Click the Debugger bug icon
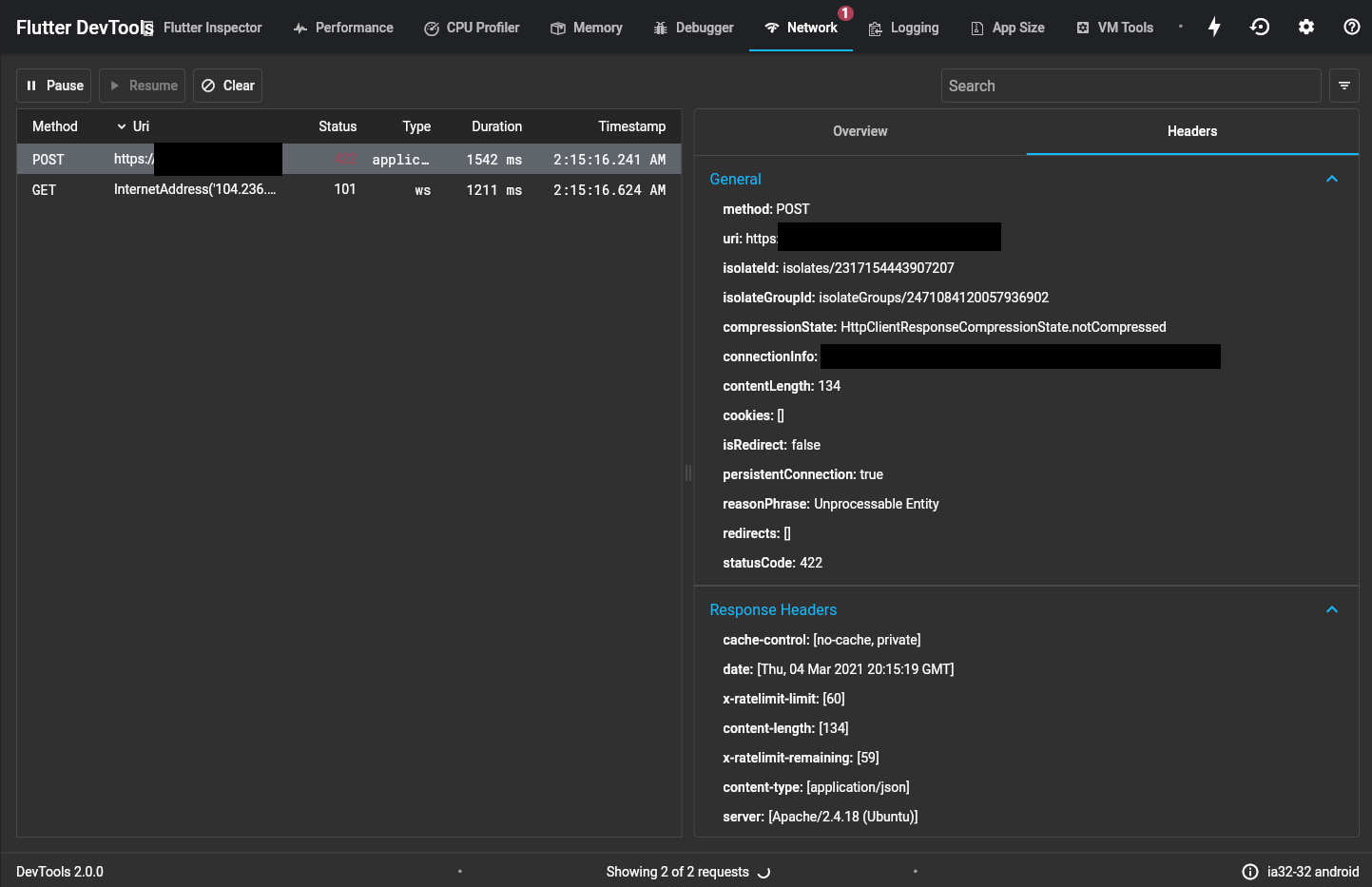1372x887 pixels. pos(661,28)
